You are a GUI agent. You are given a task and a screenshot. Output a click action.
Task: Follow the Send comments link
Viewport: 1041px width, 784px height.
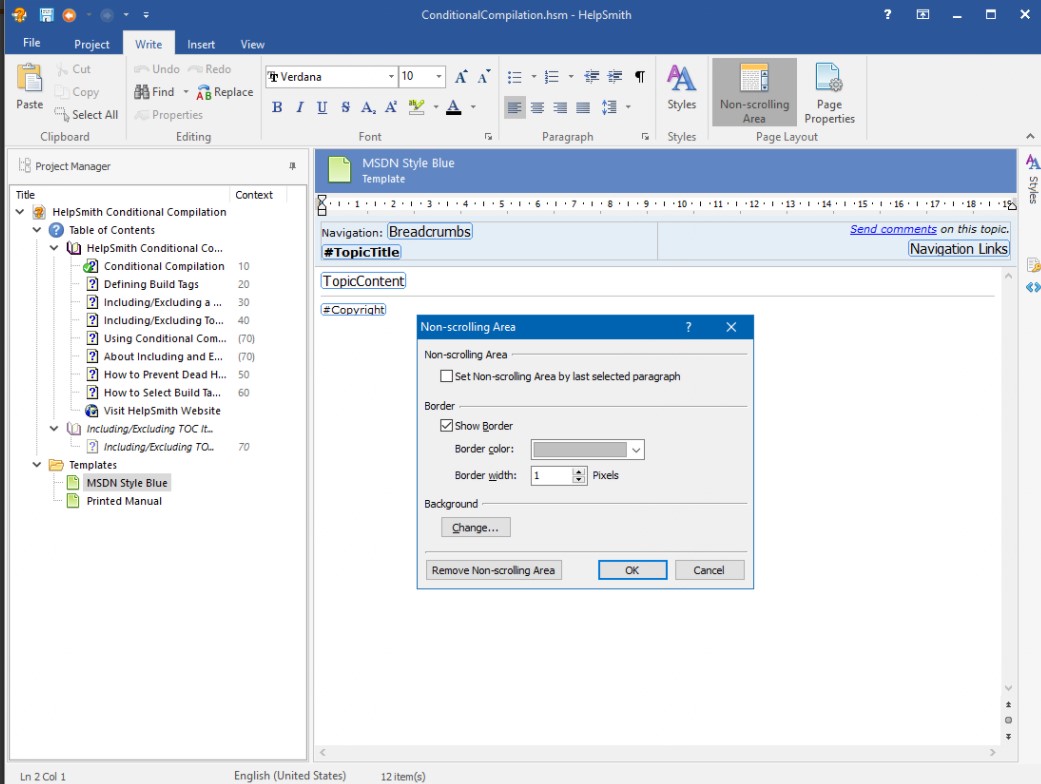tap(893, 229)
